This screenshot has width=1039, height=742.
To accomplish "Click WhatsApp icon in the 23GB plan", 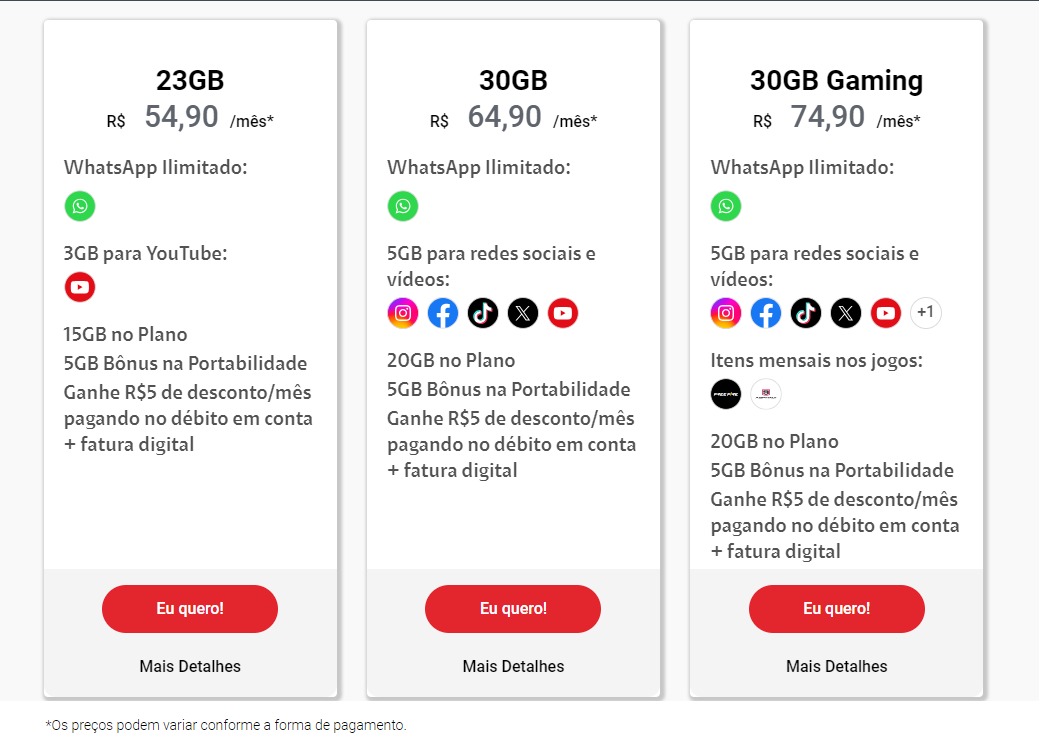I will (80, 206).
